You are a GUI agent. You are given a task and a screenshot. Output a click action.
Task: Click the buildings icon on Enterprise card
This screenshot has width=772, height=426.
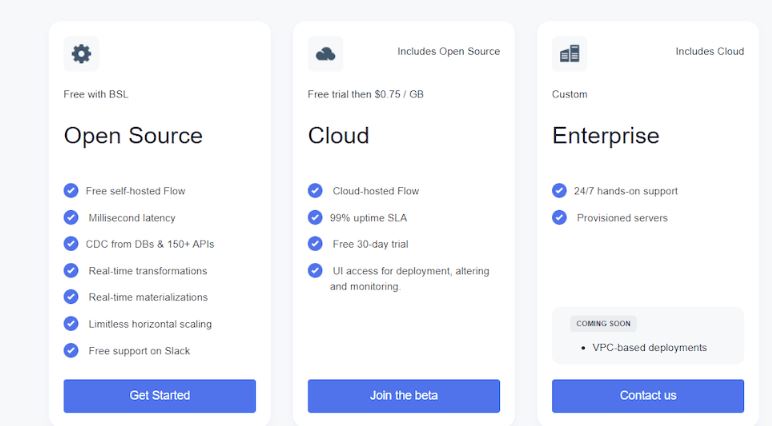(x=570, y=54)
